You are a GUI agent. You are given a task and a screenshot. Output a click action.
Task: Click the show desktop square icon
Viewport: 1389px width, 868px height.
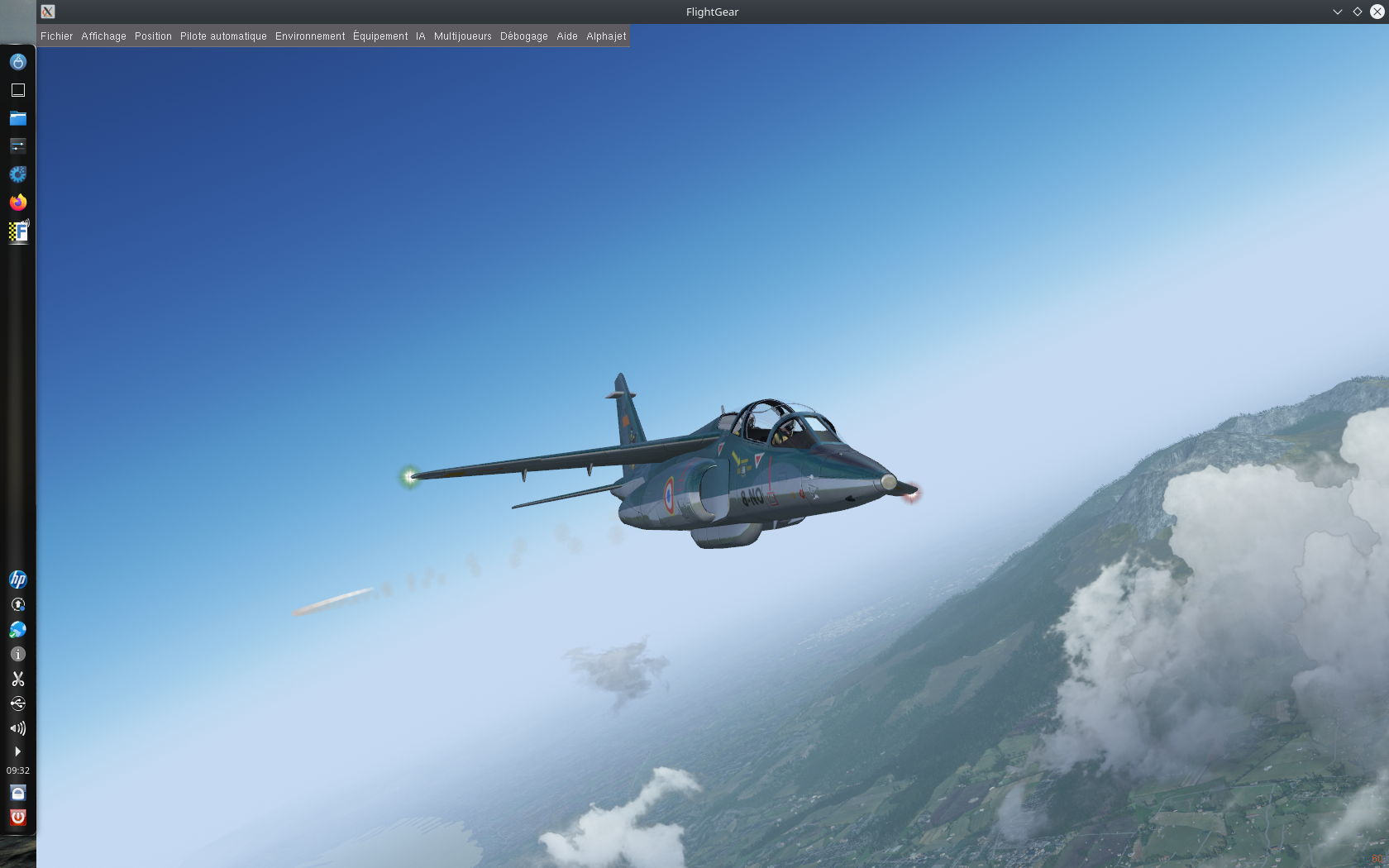[x=18, y=90]
